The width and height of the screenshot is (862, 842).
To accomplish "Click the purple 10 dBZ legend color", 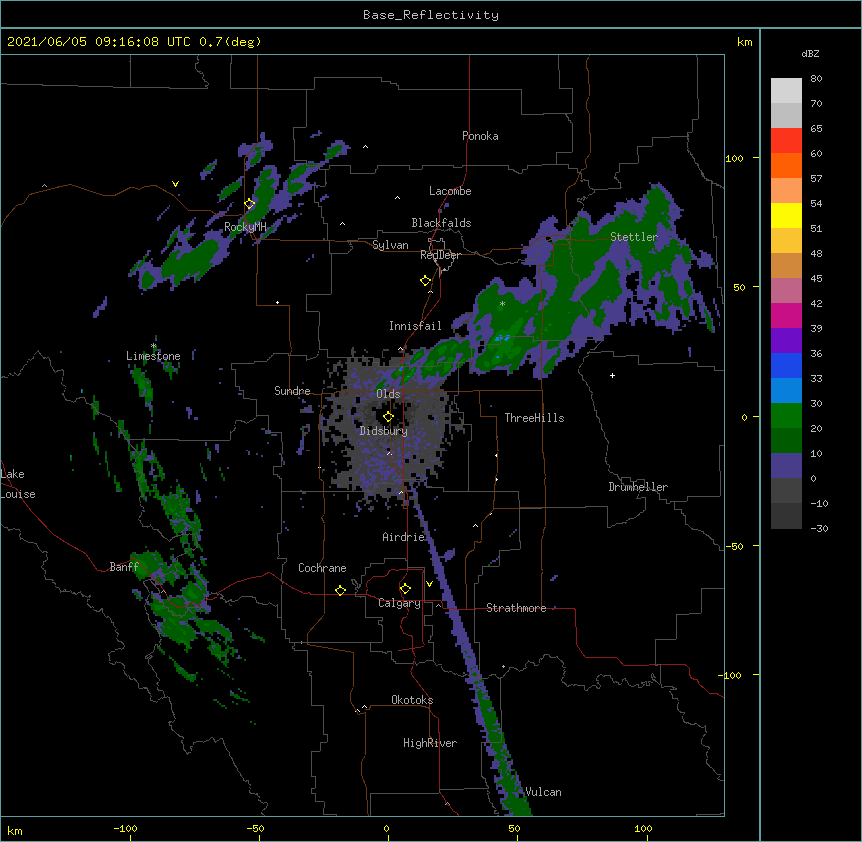I will 786,465.
